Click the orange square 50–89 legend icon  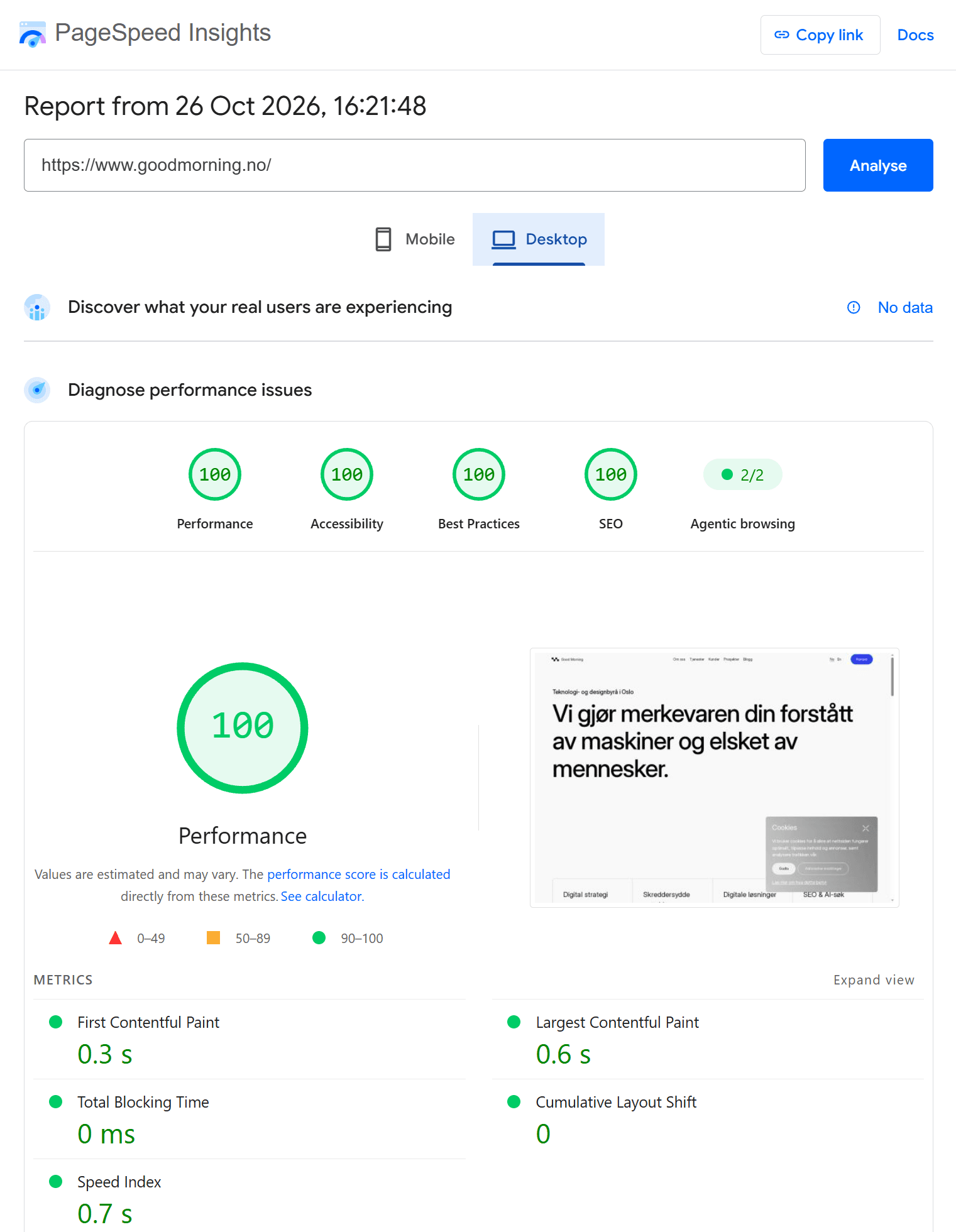pos(214,938)
